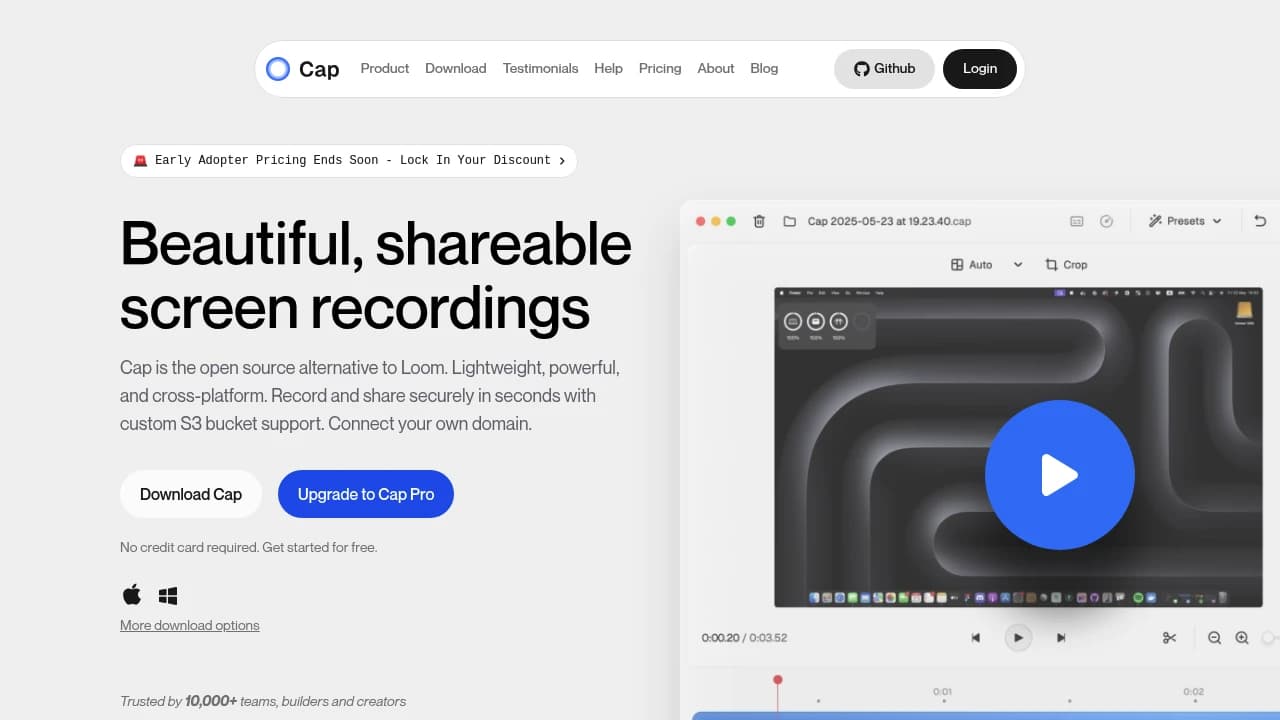Click the Login button

[980, 69]
